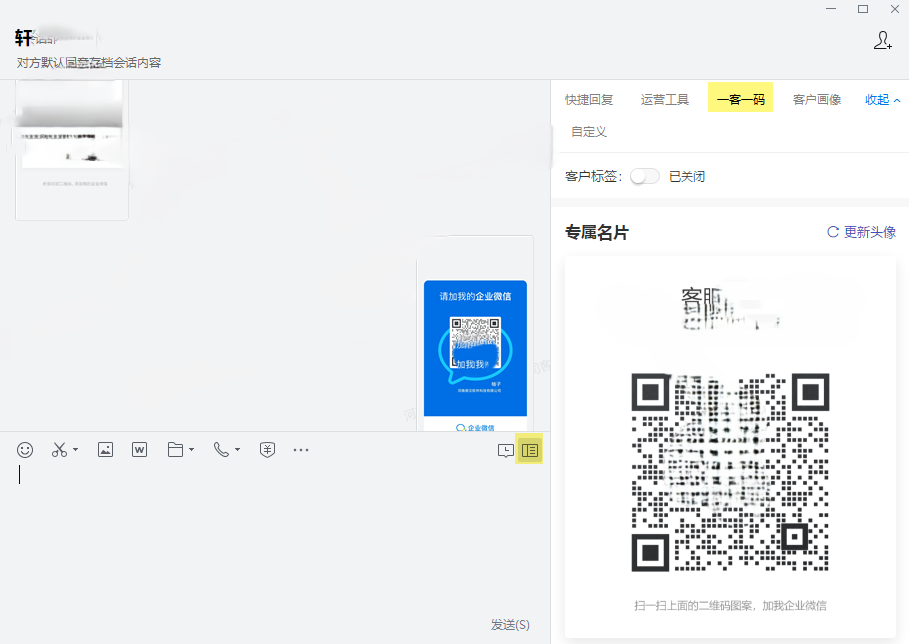909x644 pixels.
Task: Open the file folder icon
Action: 175,450
